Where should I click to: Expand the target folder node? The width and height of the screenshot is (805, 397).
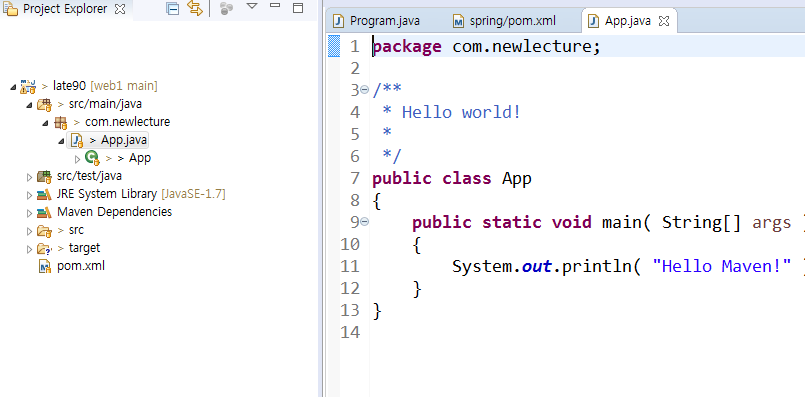coord(29,249)
